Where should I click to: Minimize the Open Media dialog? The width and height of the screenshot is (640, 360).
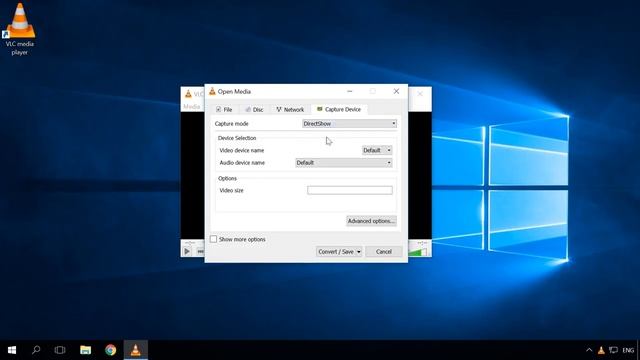click(x=349, y=91)
